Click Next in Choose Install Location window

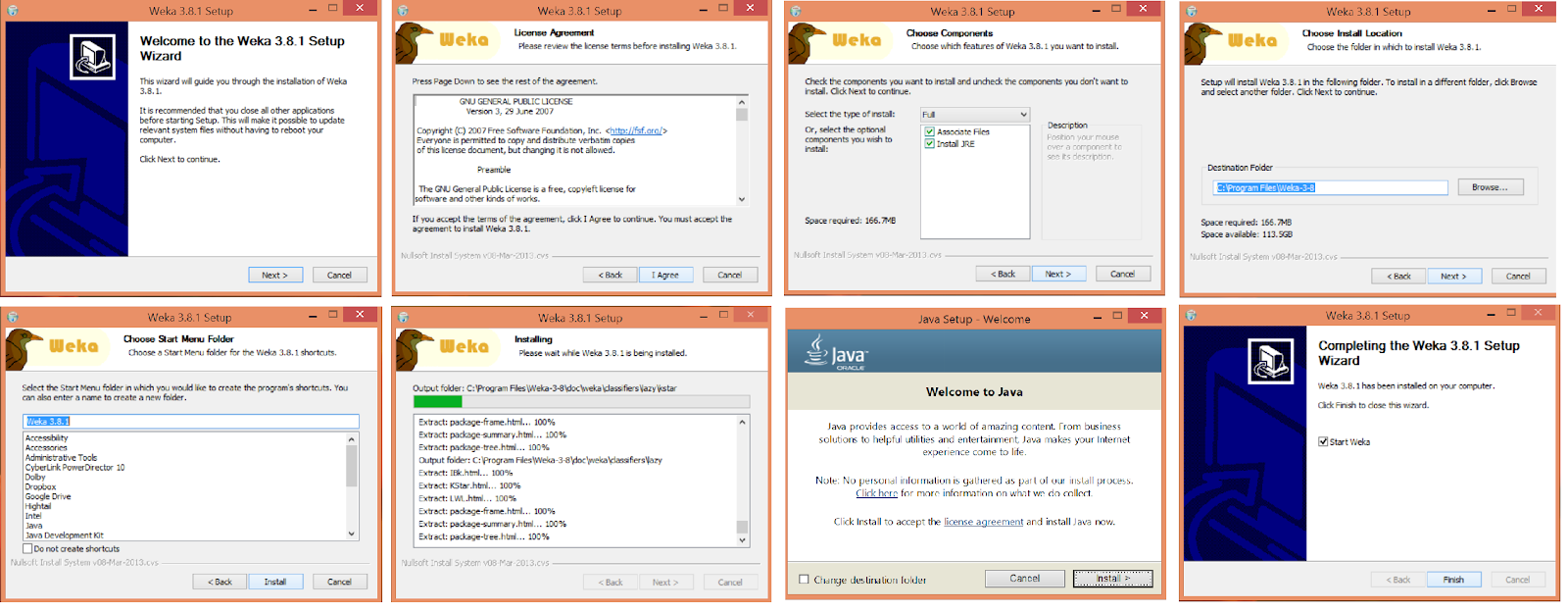1454,276
